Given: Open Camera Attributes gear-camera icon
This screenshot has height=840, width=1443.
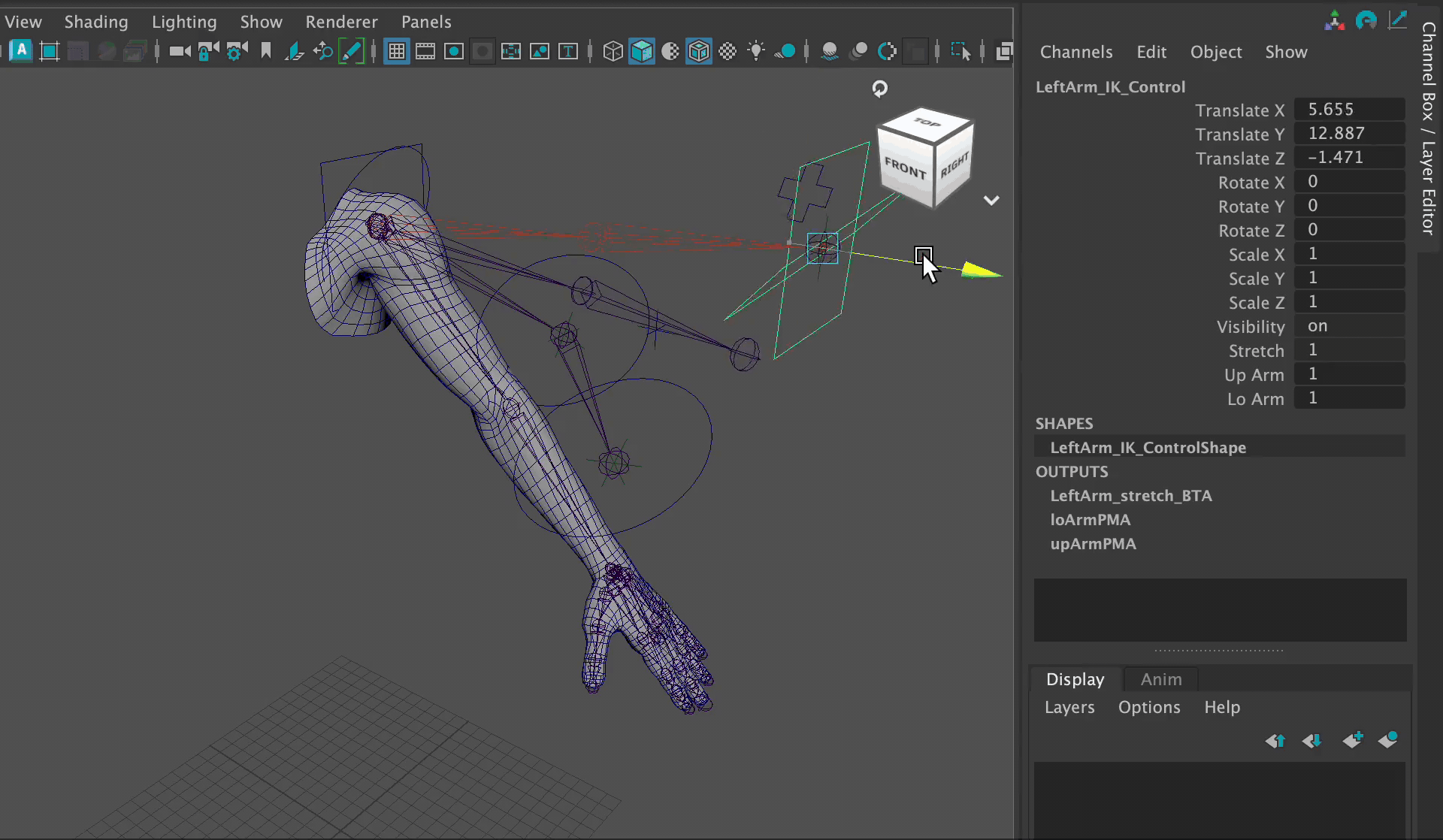Looking at the screenshot, I should pos(237,51).
